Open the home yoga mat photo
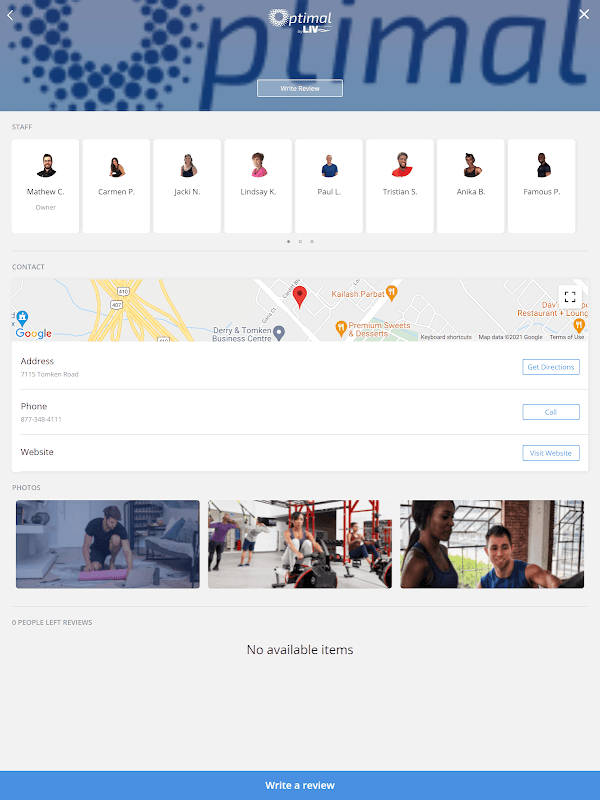The image size is (600, 800). click(x=108, y=544)
